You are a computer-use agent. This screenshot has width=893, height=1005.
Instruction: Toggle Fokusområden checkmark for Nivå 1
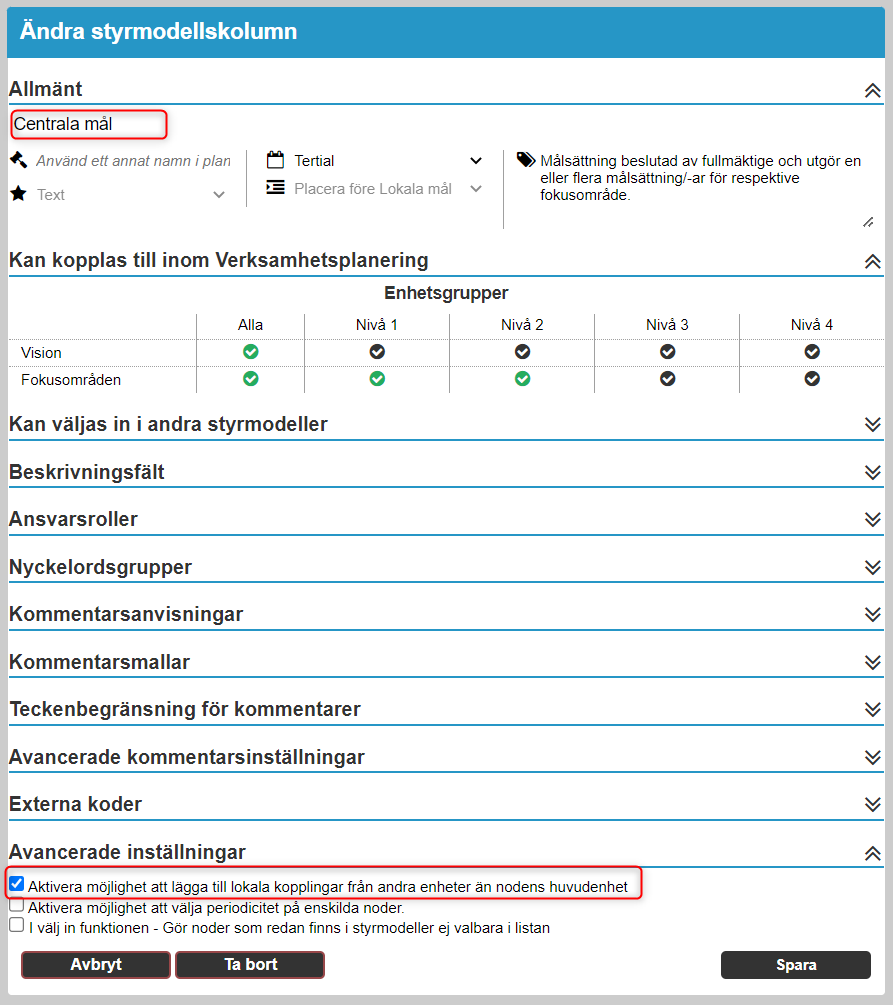[x=377, y=379]
